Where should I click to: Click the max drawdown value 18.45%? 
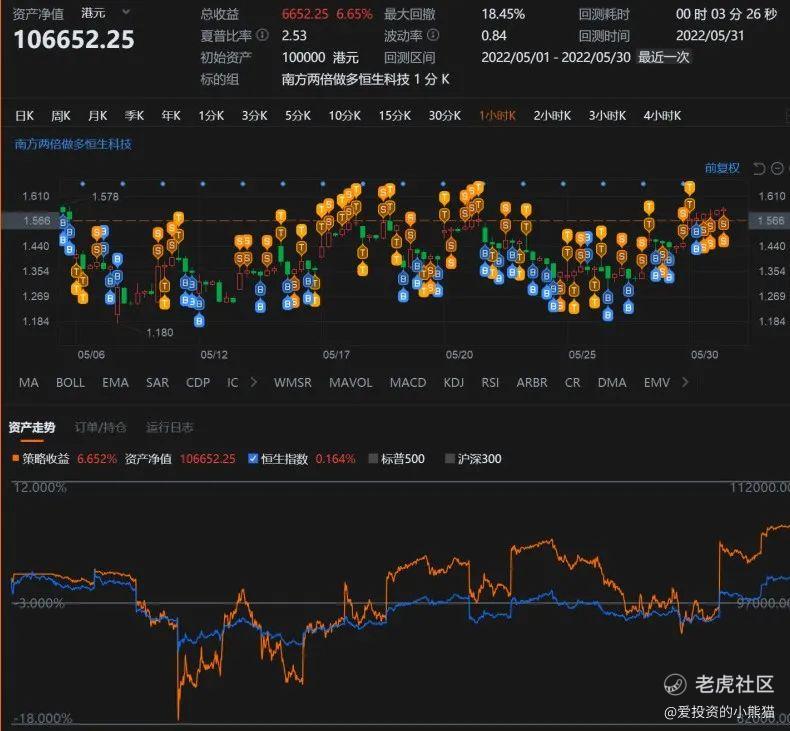[503, 14]
